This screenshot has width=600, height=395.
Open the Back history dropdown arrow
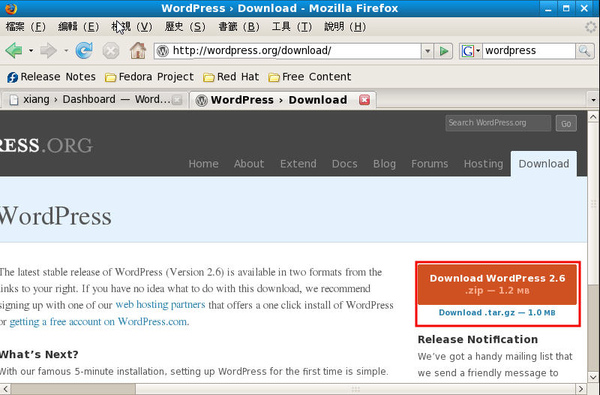click(31, 51)
